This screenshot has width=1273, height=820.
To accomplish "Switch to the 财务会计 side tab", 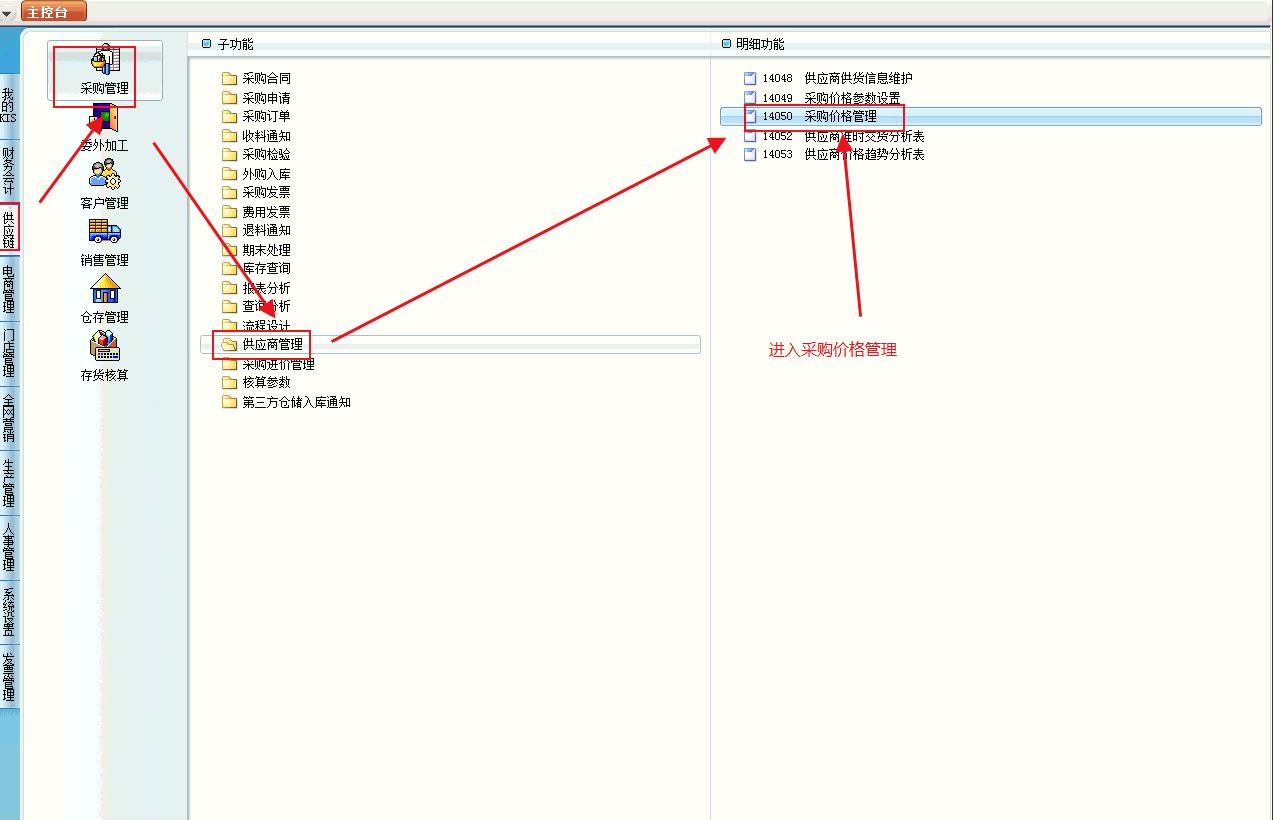I will click(x=9, y=169).
